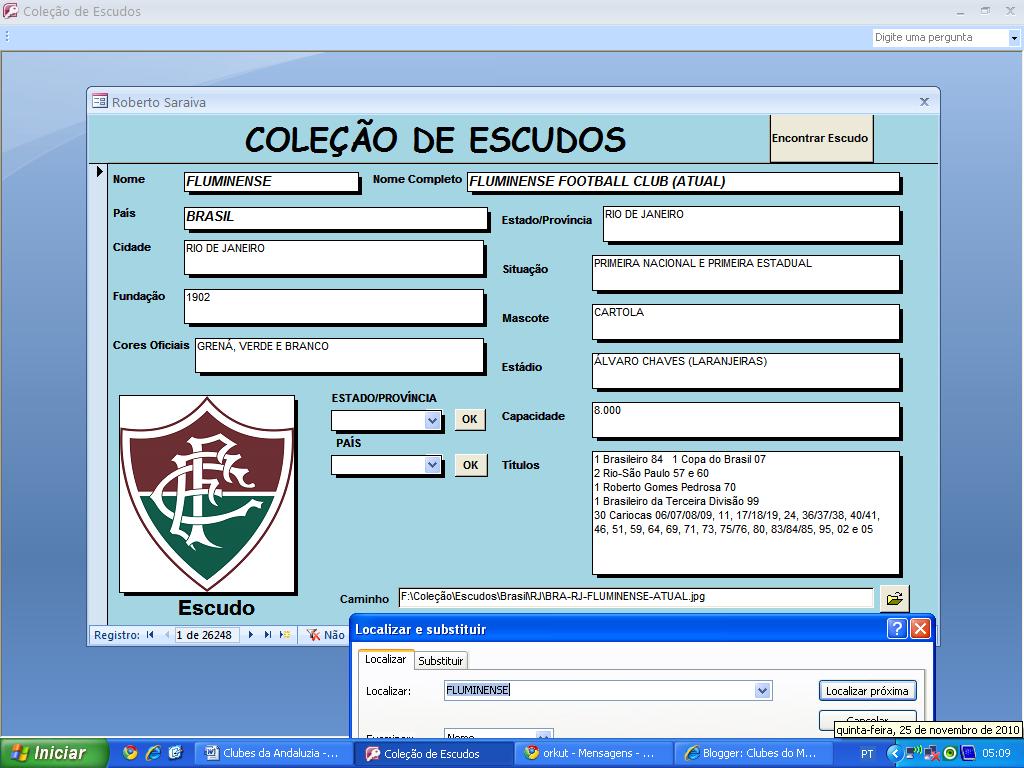Switch to the Substituir tab
Screen dimensions: 1024x768
click(440, 661)
